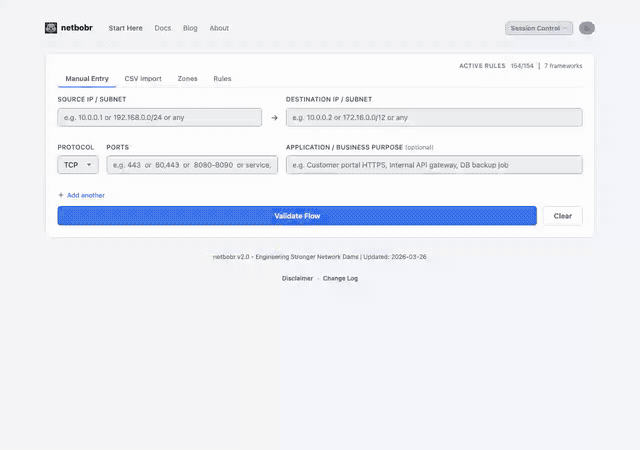Select the Rules tab
This screenshot has width=640, height=450.
click(x=222, y=78)
